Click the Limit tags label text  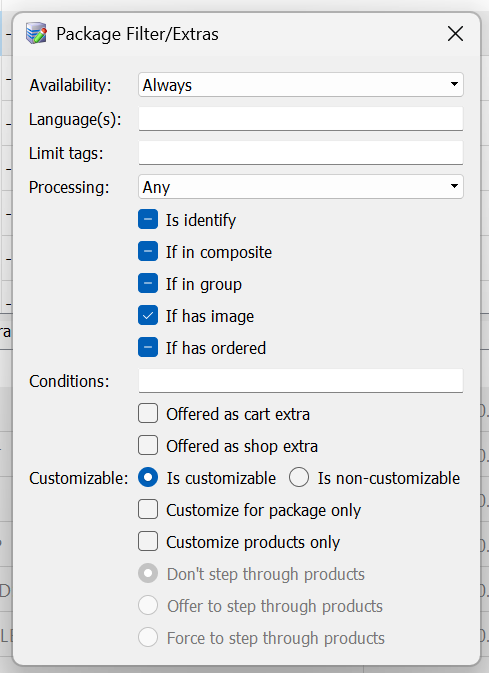pos(66,153)
